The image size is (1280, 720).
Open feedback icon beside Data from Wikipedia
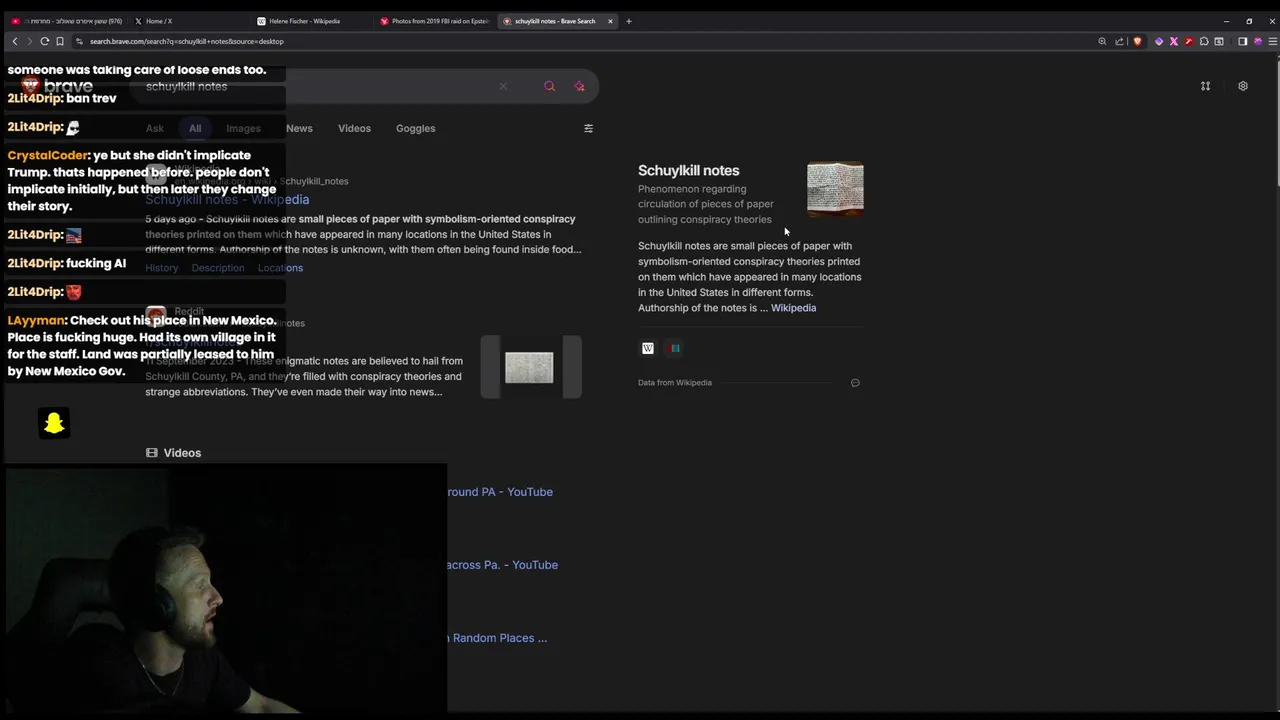point(855,382)
